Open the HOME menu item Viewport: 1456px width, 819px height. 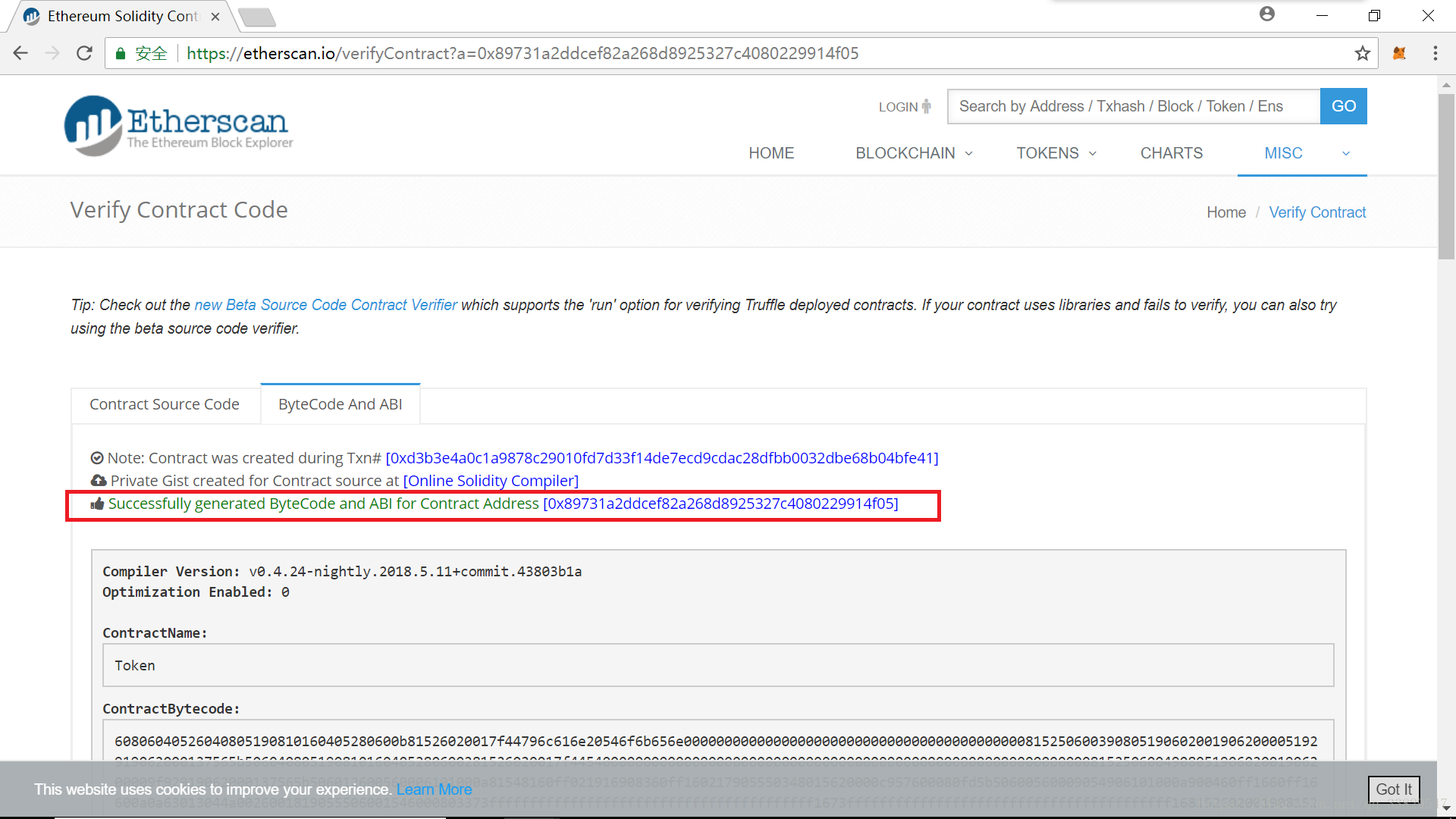pyautogui.click(x=771, y=153)
